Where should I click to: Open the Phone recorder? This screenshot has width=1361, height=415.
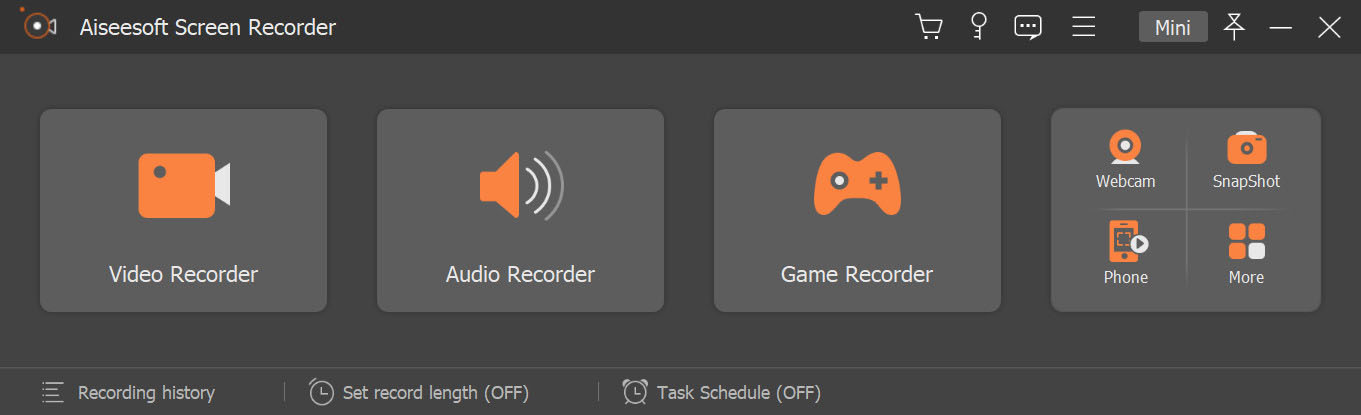pyautogui.click(x=1125, y=254)
